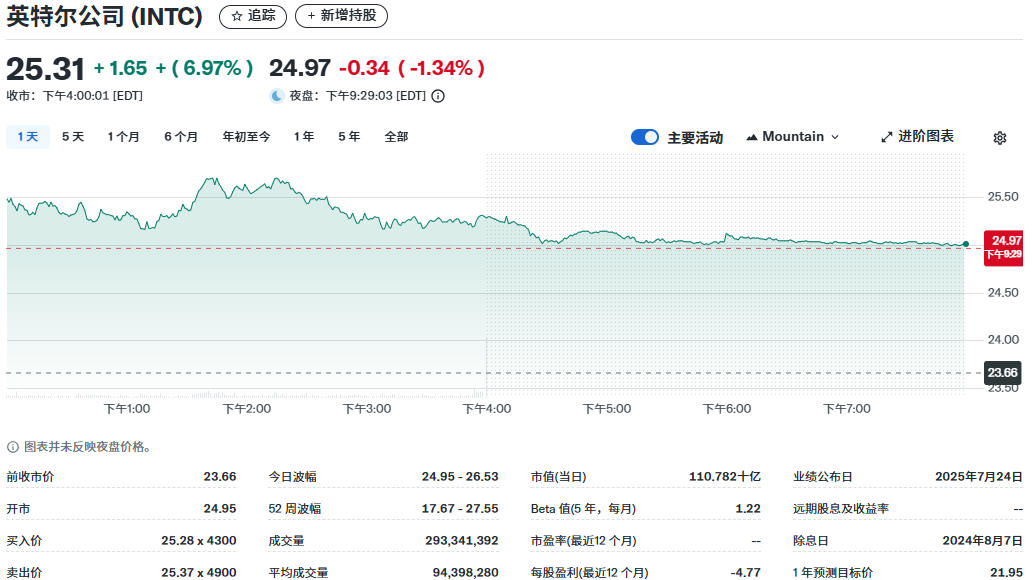Select the 全部 range tab
Viewport: 1032px width, 580px height.
396,136
